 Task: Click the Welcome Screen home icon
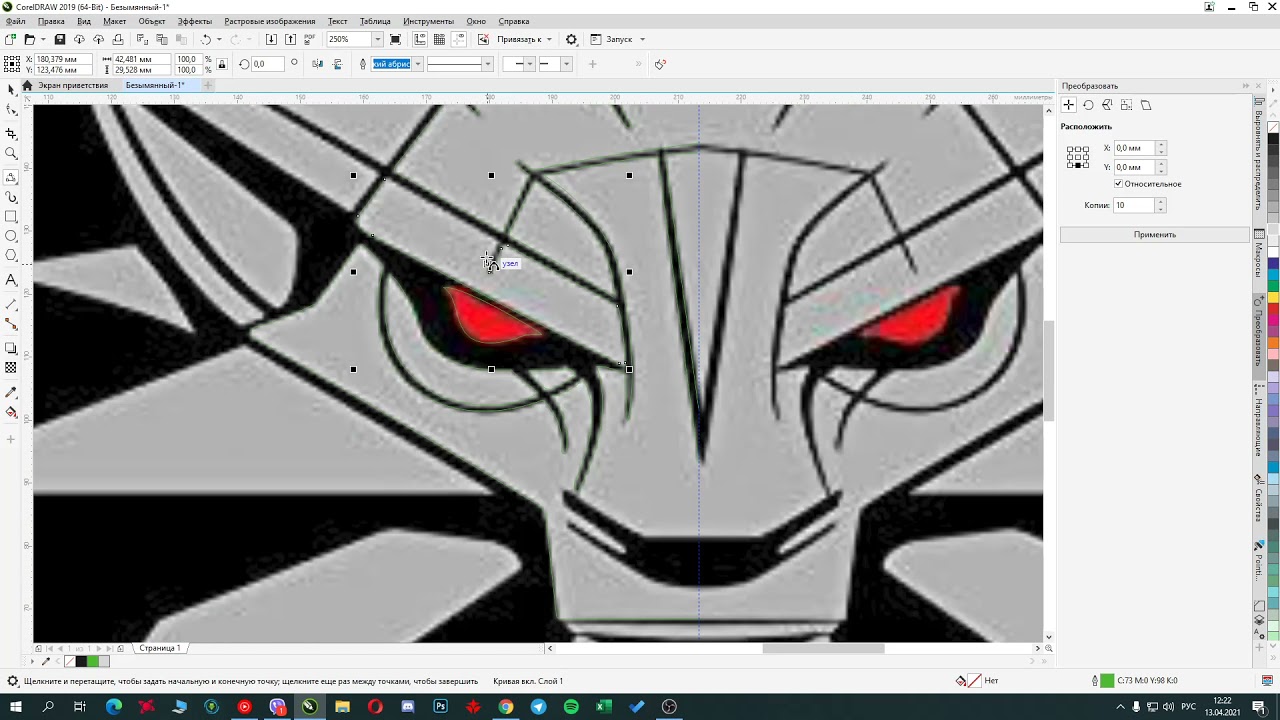coord(27,85)
